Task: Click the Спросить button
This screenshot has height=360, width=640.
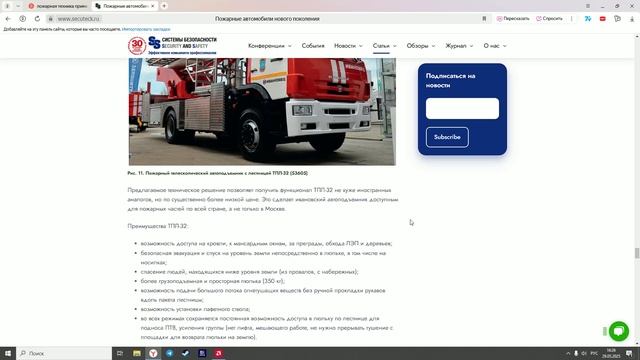Action: click(549, 19)
